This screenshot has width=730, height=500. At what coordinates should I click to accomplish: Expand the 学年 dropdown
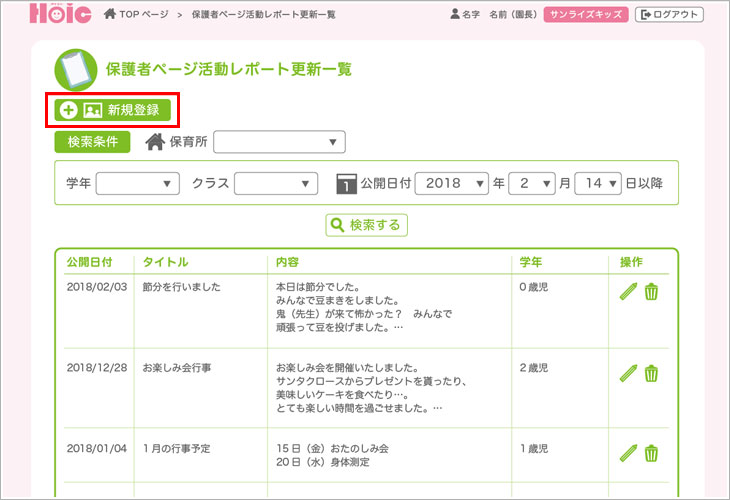[x=137, y=184]
